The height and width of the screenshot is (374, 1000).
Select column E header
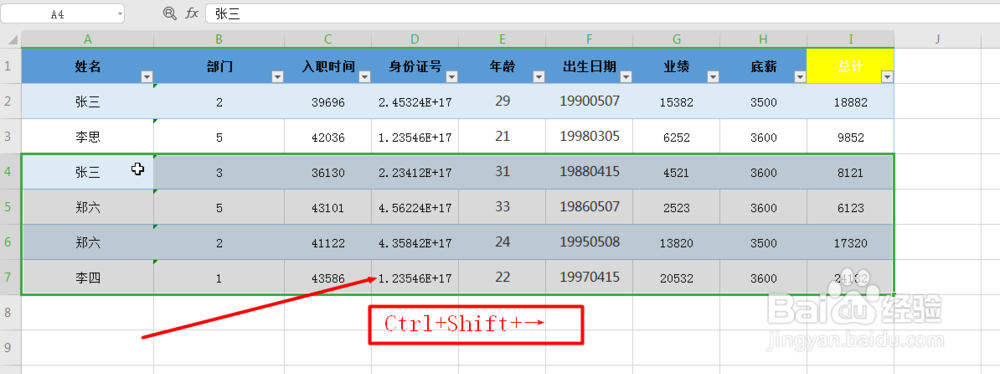coord(502,40)
